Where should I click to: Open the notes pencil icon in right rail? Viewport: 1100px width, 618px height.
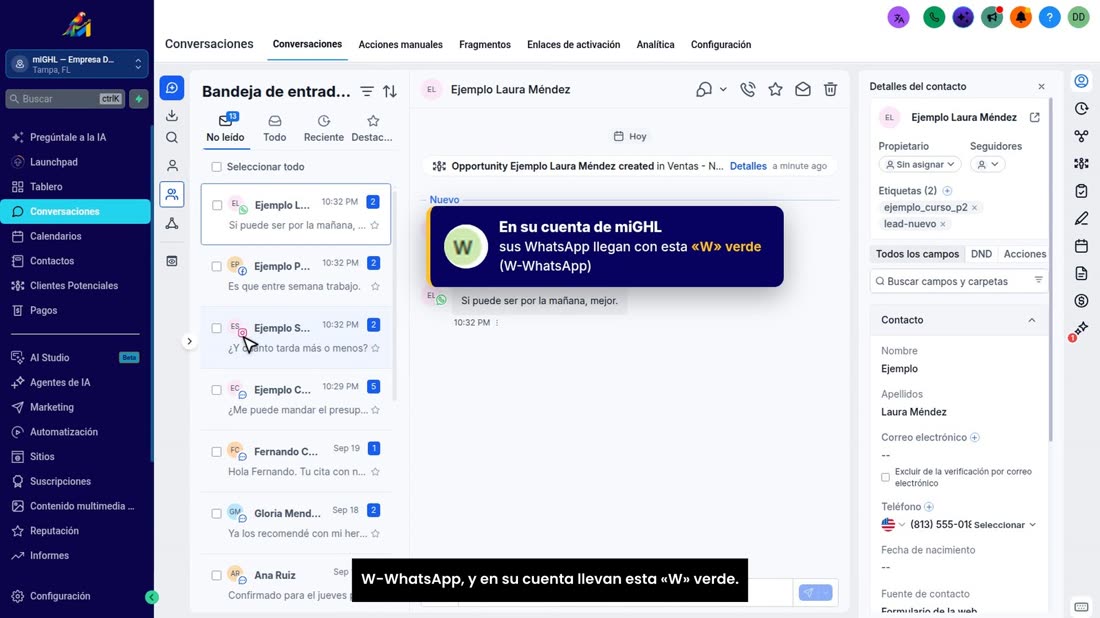pyautogui.click(x=1081, y=219)
